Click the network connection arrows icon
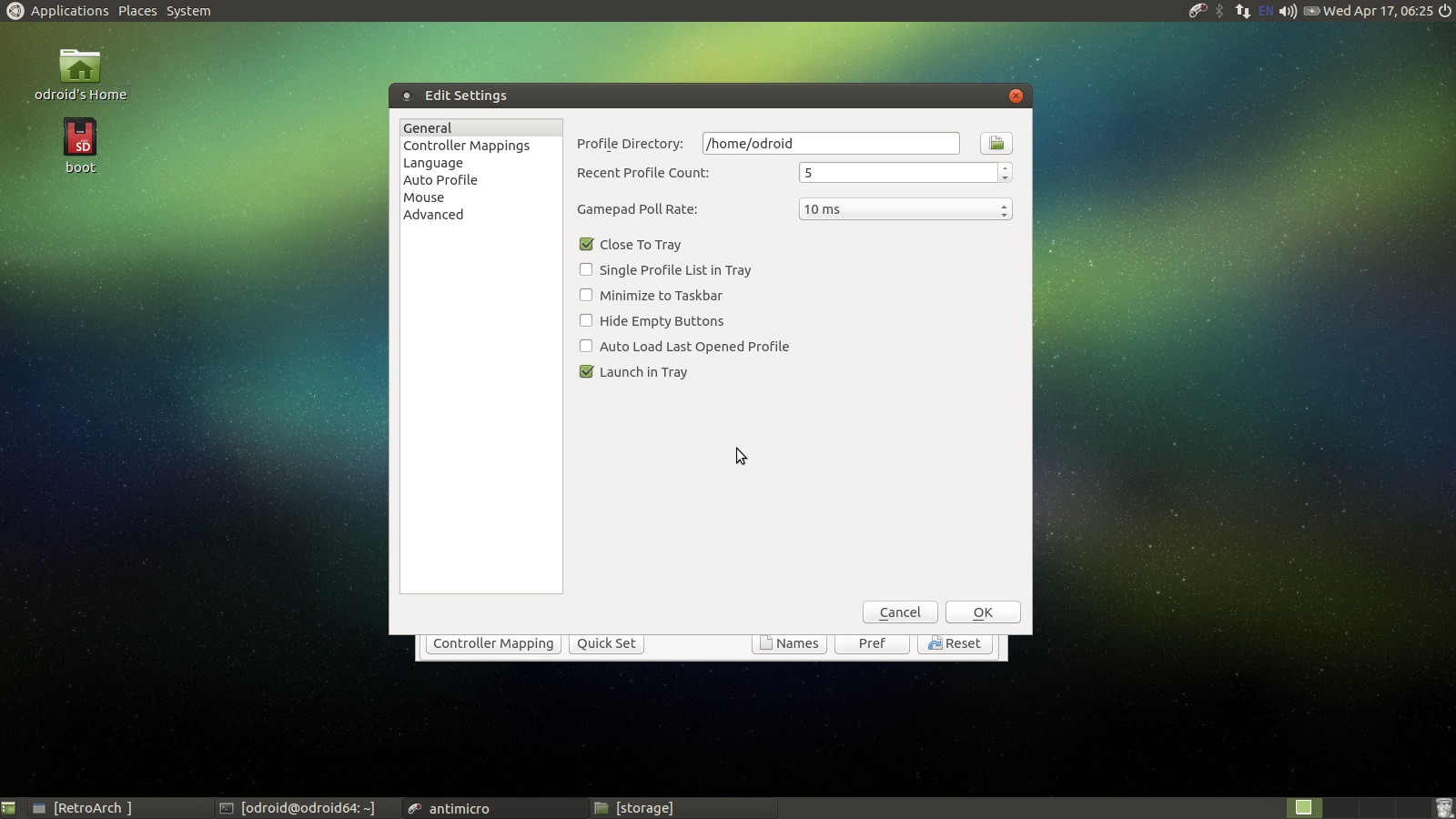The width and height of the screenshot is (1456, 819). [1242, 11]
